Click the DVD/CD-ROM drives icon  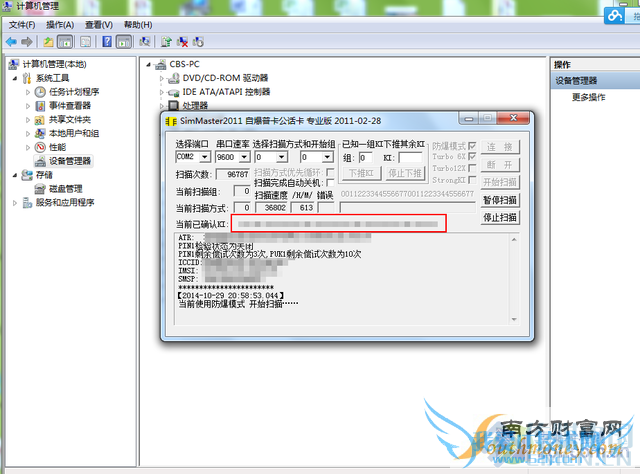[174, 78]
